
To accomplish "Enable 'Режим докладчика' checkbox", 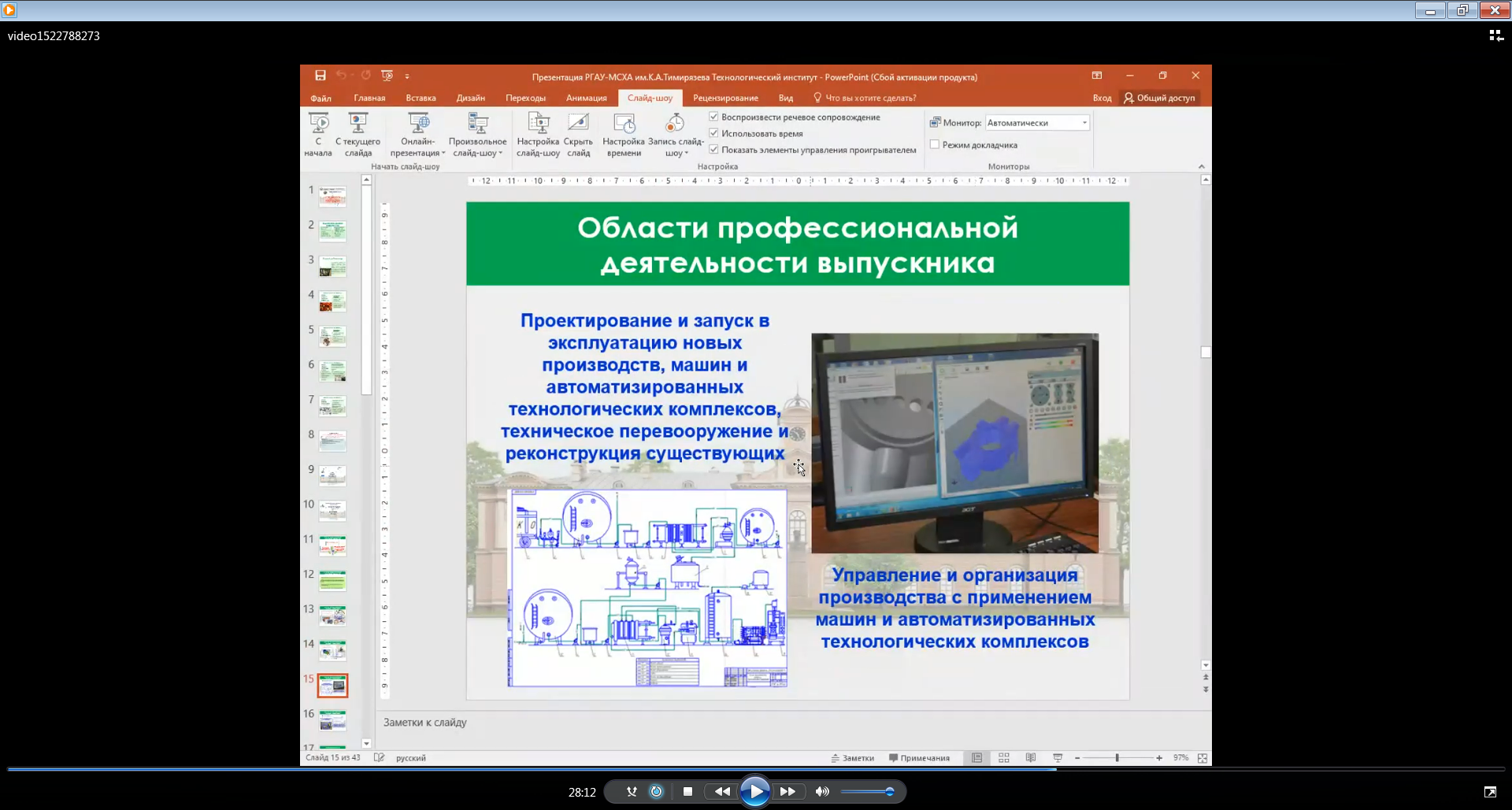I will [x=935, y=145].
